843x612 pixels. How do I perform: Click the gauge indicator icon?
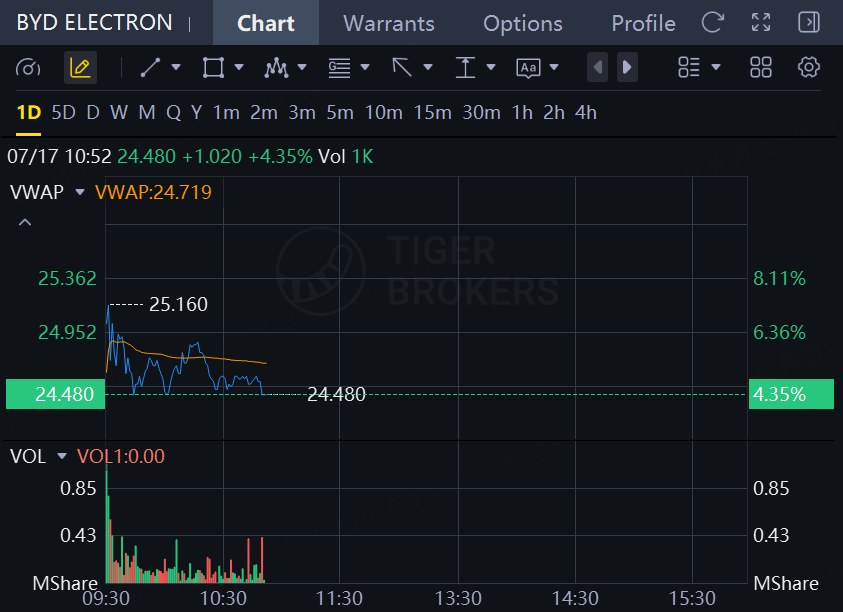28,68
